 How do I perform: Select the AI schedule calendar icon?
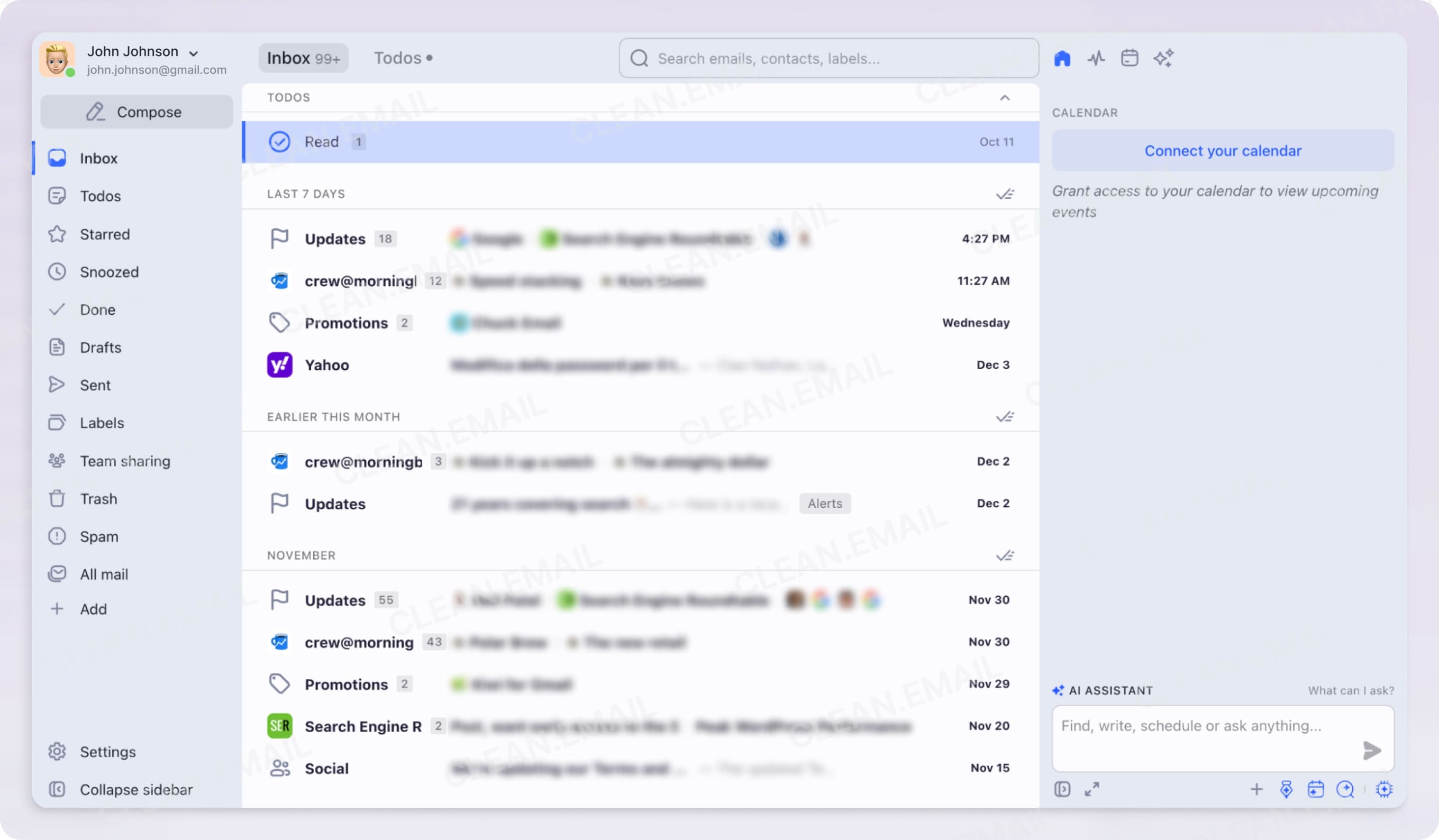(x=1316, y=789)
